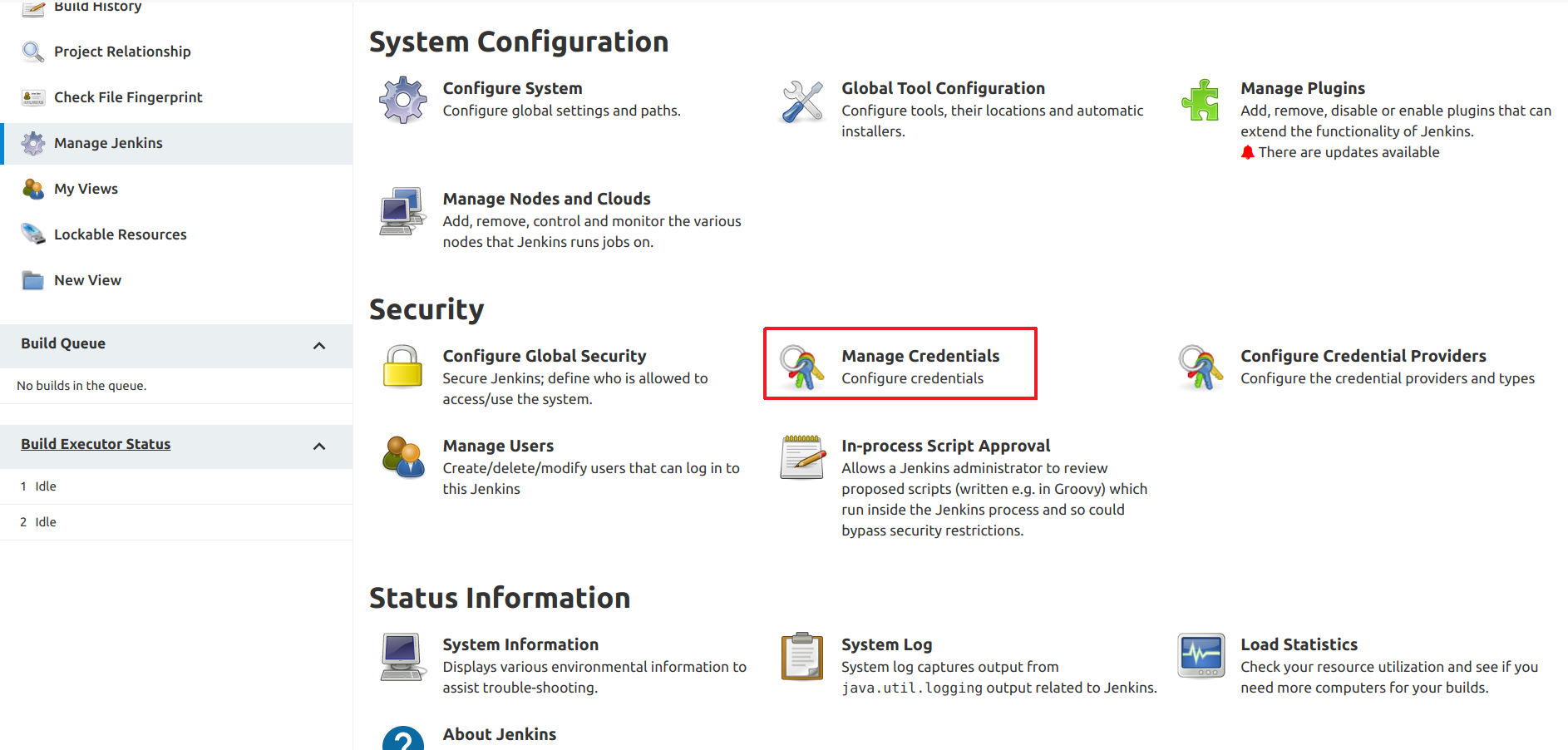Click the Build Executor Status heading link

[96, 444]
